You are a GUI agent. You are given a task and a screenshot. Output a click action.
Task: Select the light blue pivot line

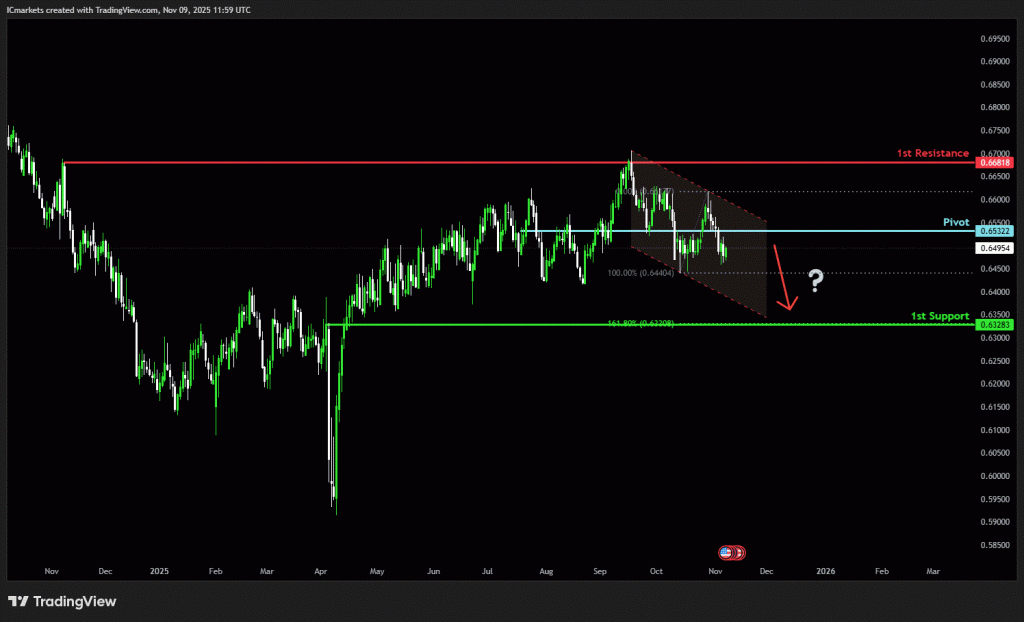click(850, 231)
